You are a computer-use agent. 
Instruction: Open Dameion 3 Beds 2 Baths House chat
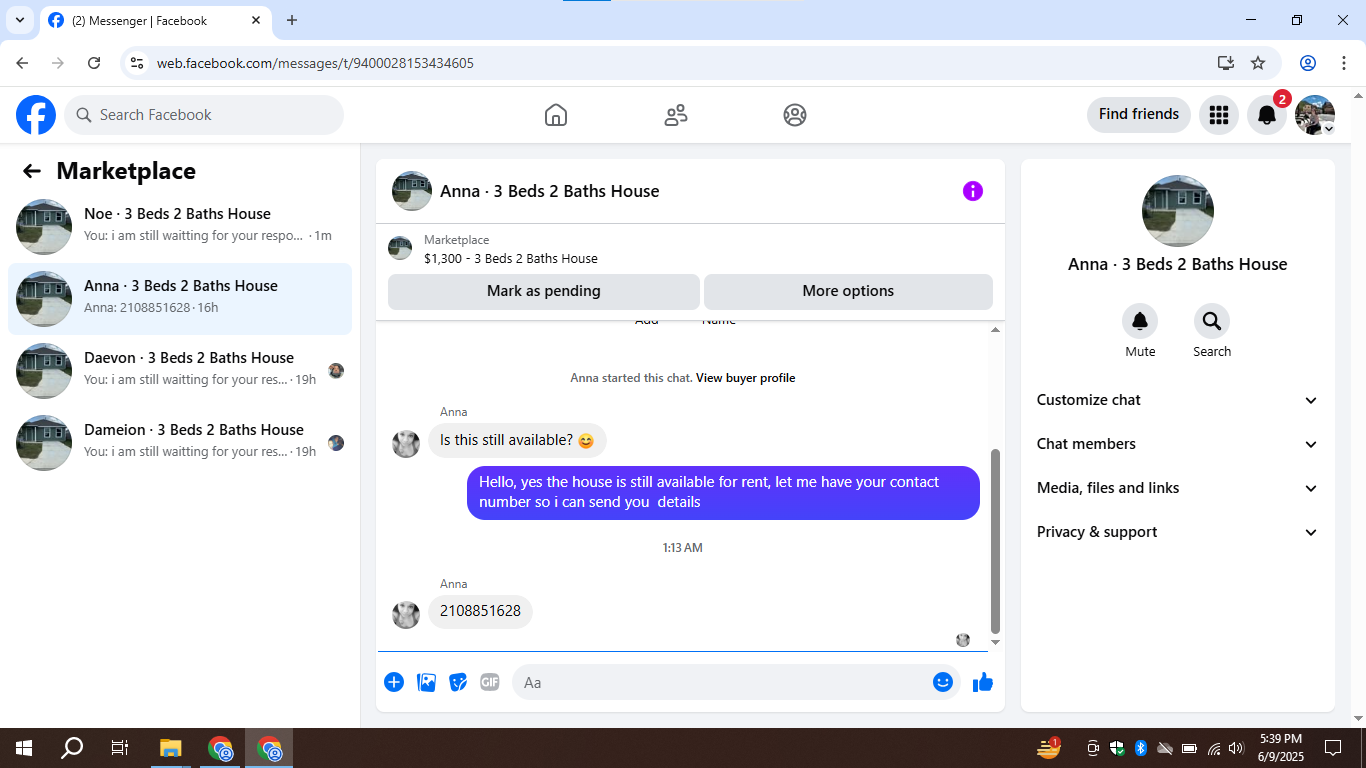point(180,443)
